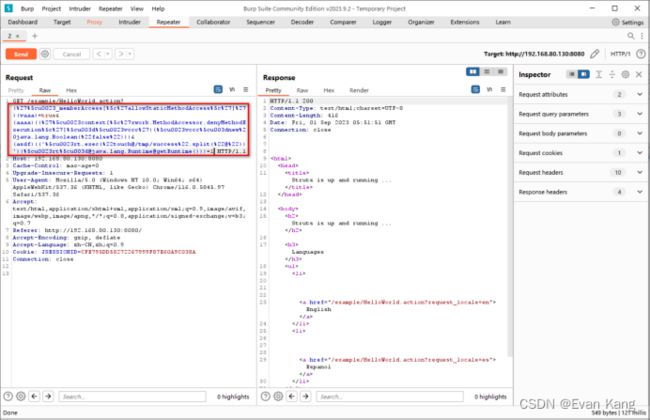Toggle non-printable characters in Request

click(232, 89)
